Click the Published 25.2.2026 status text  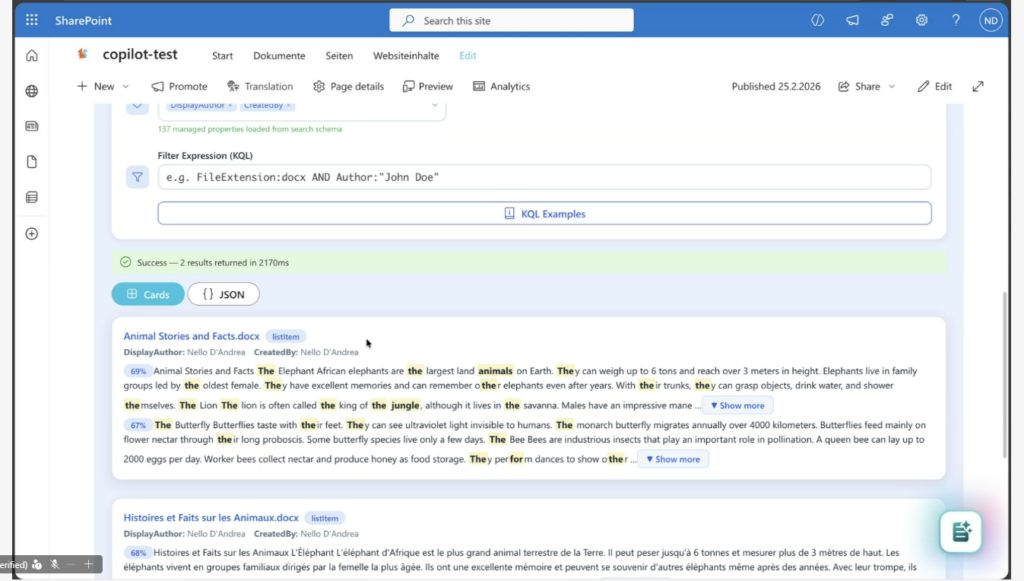coord(776,86)
